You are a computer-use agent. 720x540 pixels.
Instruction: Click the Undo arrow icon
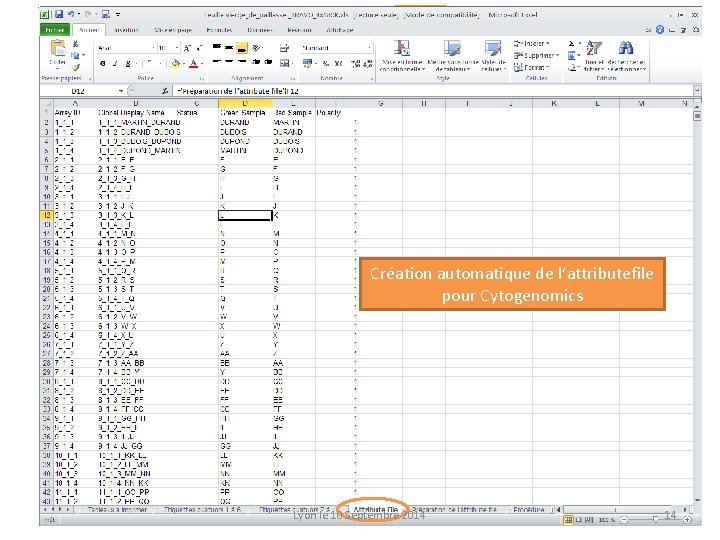[71, 15]
